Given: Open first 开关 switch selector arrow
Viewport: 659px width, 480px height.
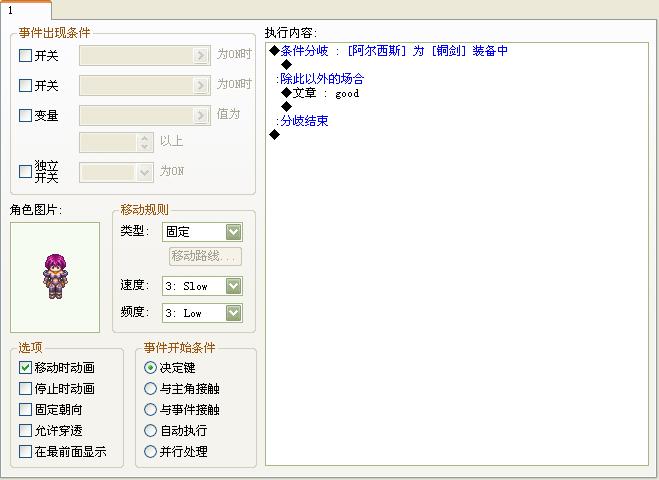Looking at the screenshot, I should click(x=201, y=55).
